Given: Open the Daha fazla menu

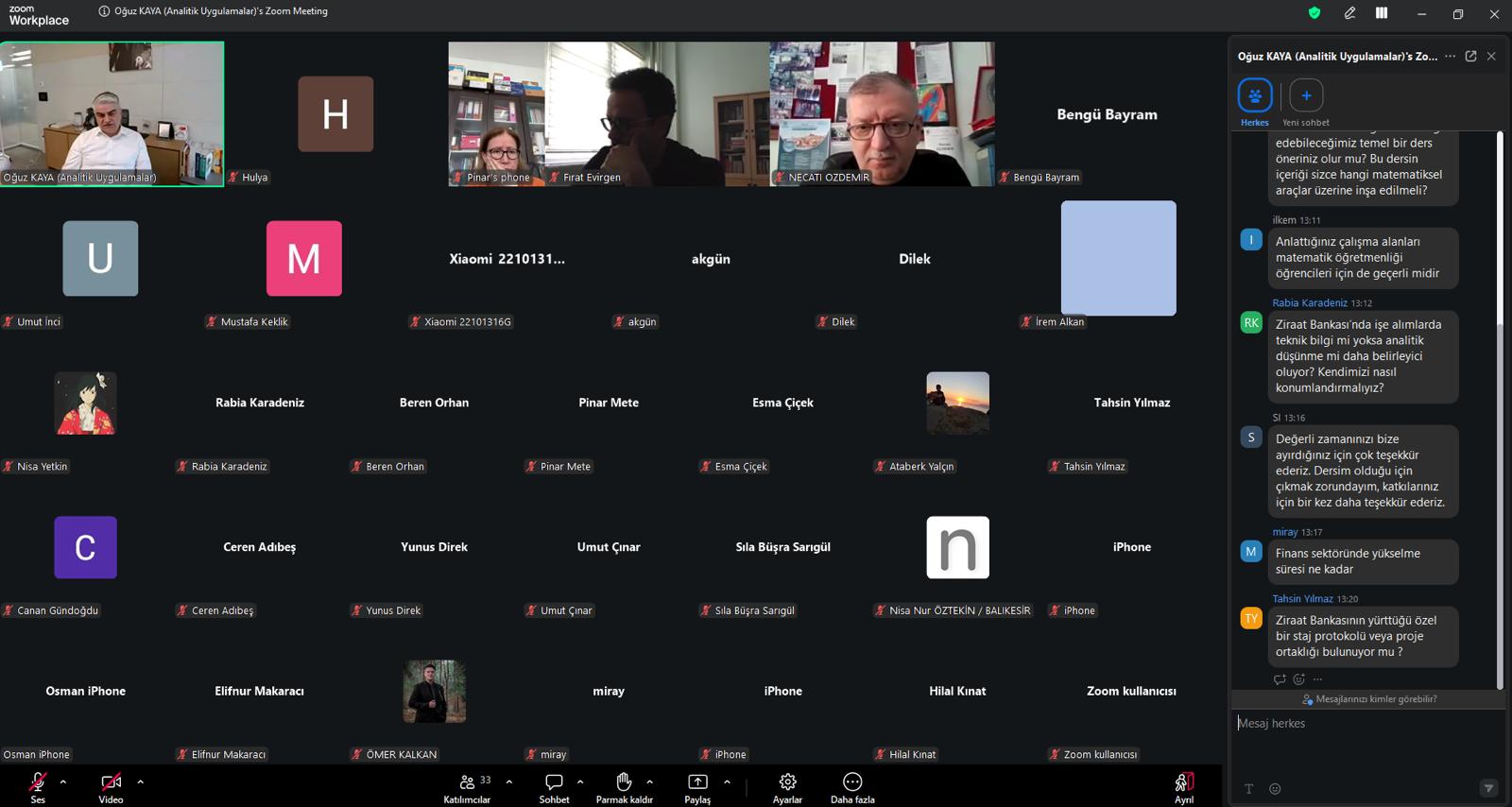Looking at the screenshot, I should [x=852, y=787].
